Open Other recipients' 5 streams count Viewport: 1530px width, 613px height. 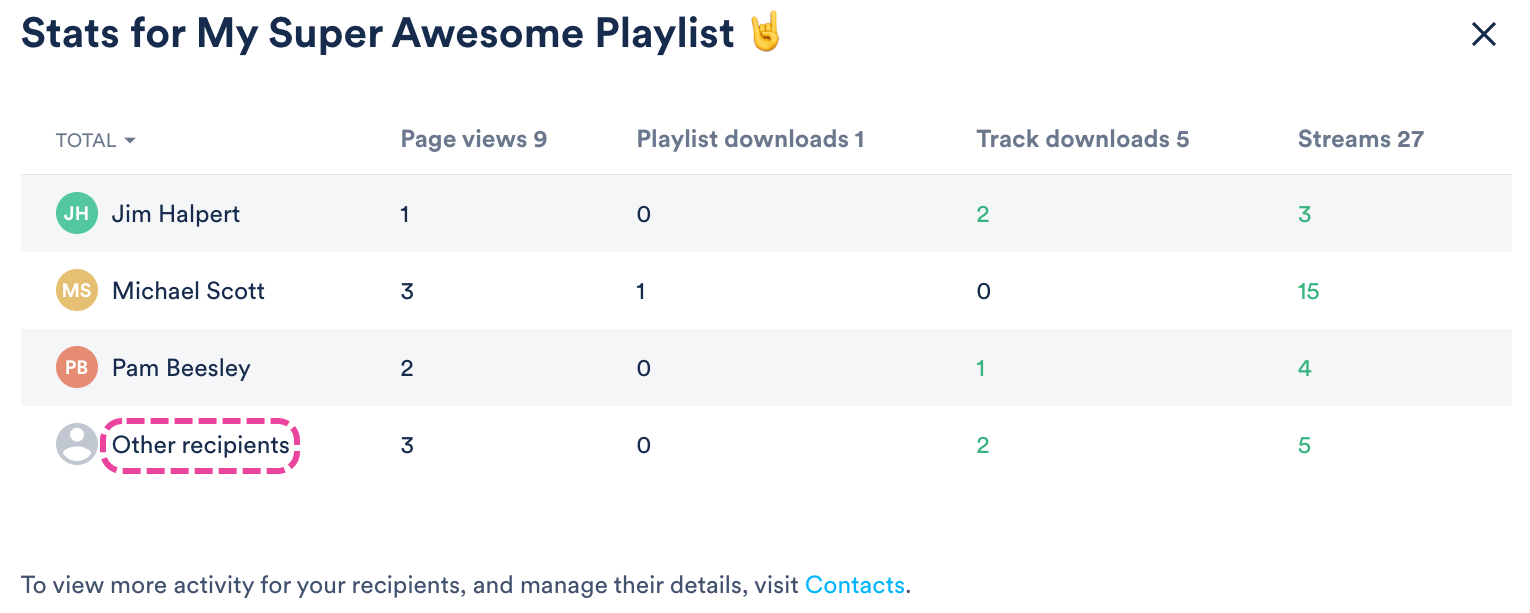pyautogui.click(x=1304, y=445)
